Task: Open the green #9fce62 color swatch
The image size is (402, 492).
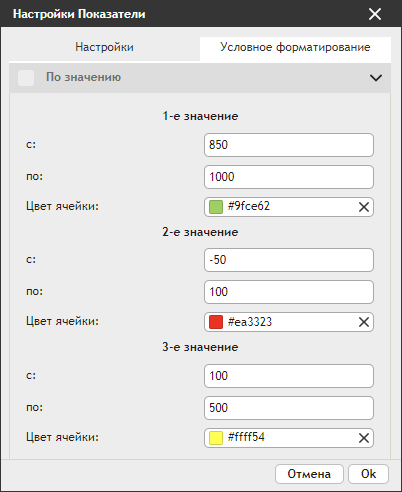Action: (x=216, y=207)
